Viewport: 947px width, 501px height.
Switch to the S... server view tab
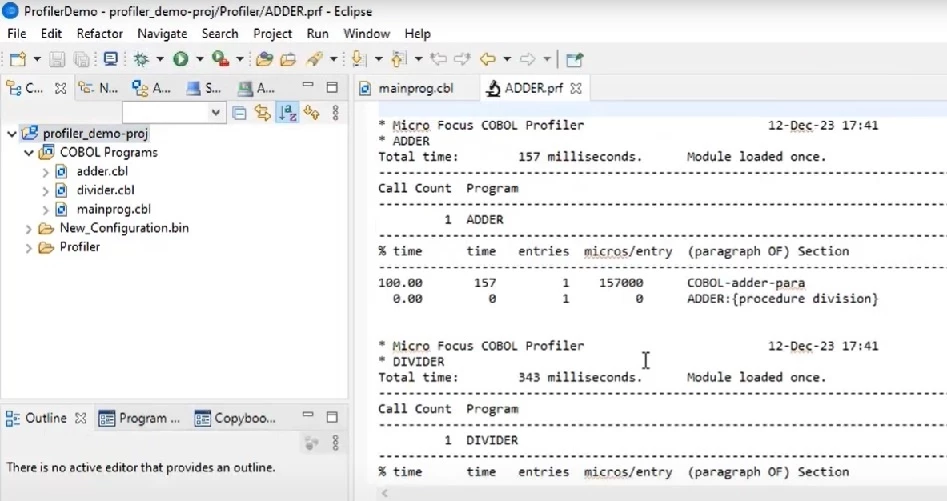tap(204, 88)
